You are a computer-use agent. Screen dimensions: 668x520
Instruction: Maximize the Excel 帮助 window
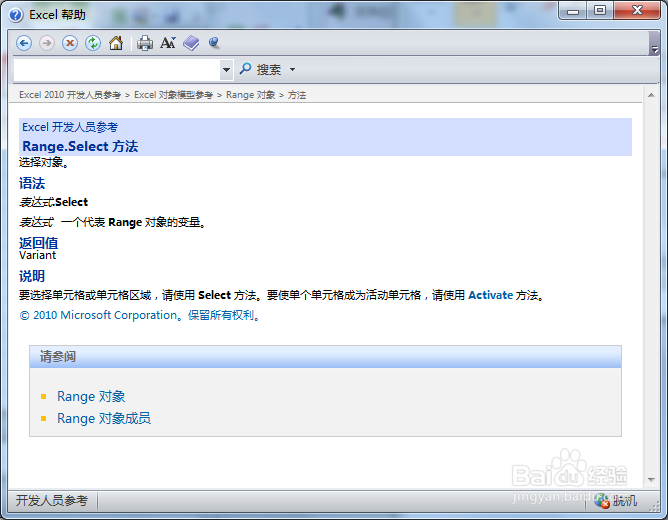(600, 11)
